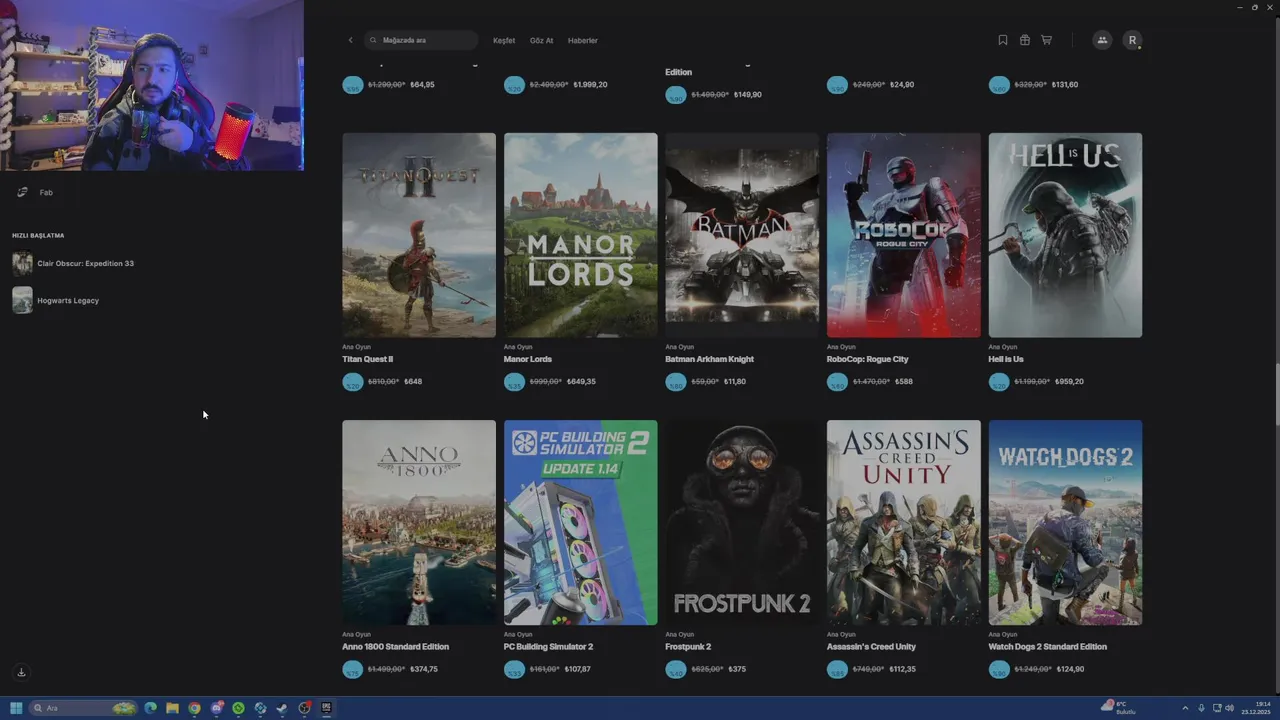Open the Batman Arkham Knight cover art
1280x720 pixels.
pos(742,235)
